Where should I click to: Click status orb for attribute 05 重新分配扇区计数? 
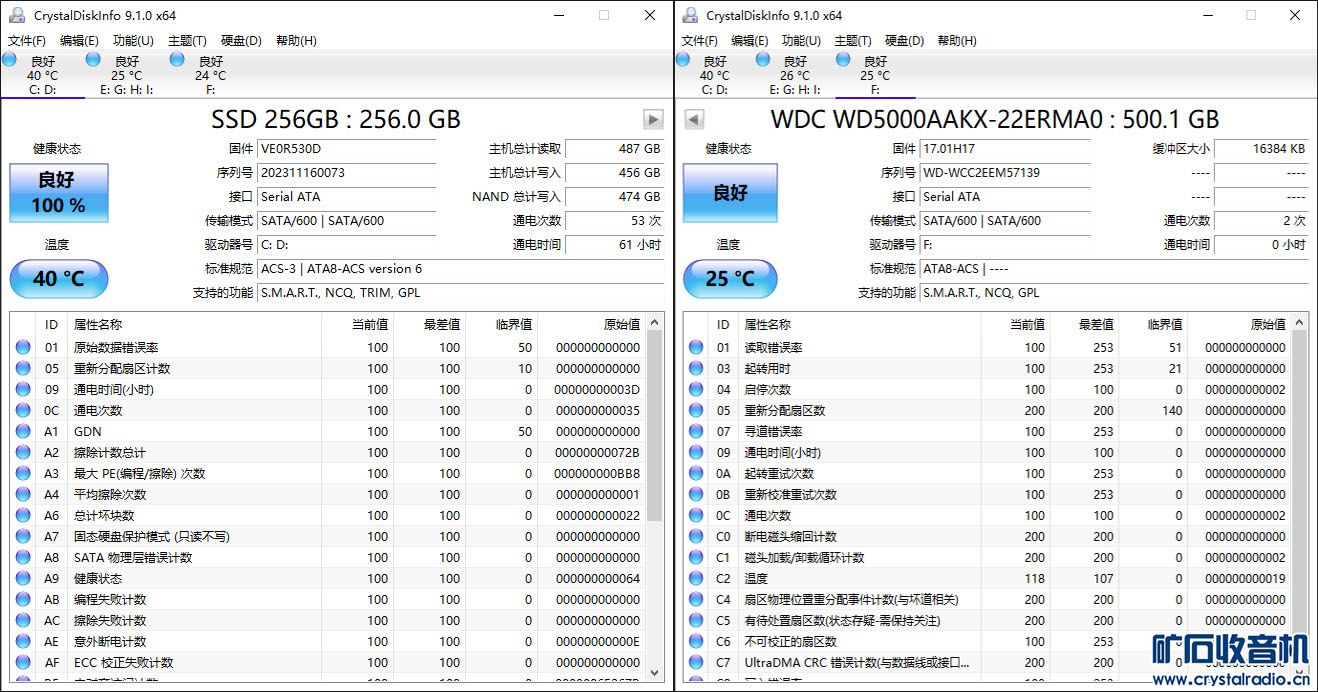tap(23, 369)
